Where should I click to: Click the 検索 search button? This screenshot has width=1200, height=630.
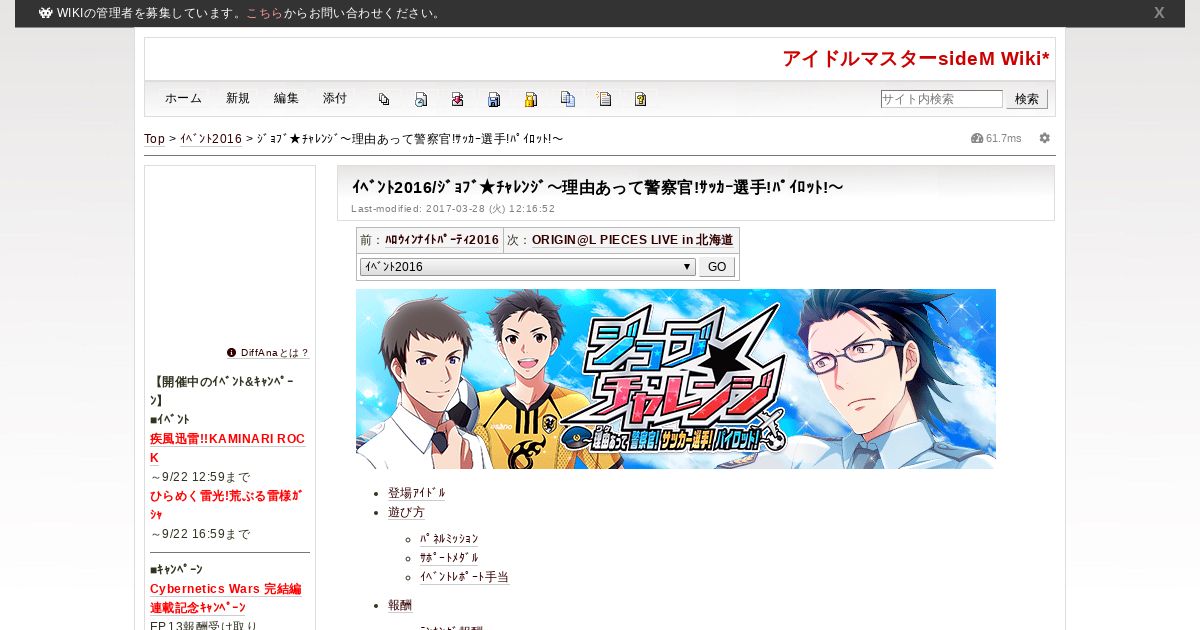pyautogui.click(x=1027, y=99)
